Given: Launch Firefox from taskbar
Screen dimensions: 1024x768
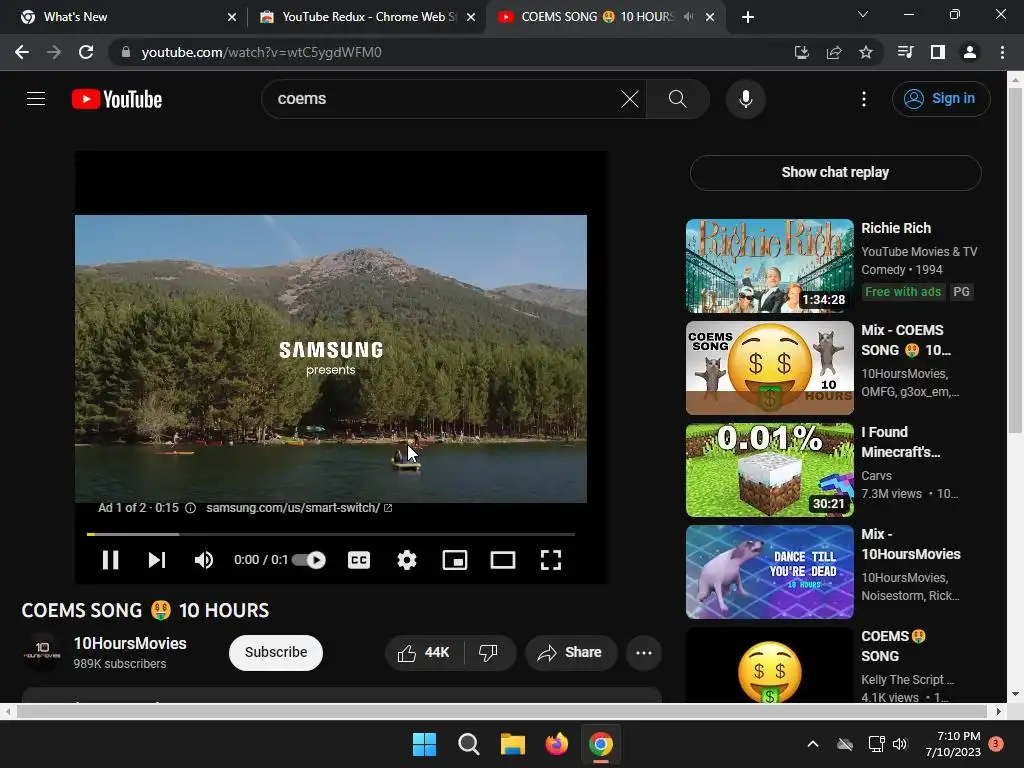Looking at the screenshot, I should [x=556, y=744].
